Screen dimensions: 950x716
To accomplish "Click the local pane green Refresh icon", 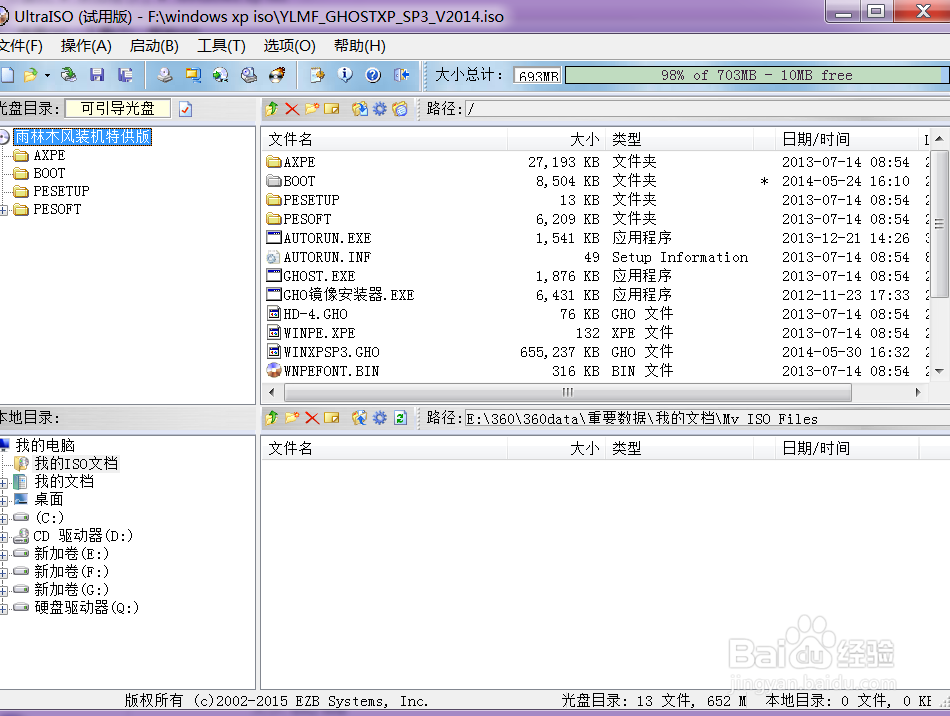I will coord(400,418).
